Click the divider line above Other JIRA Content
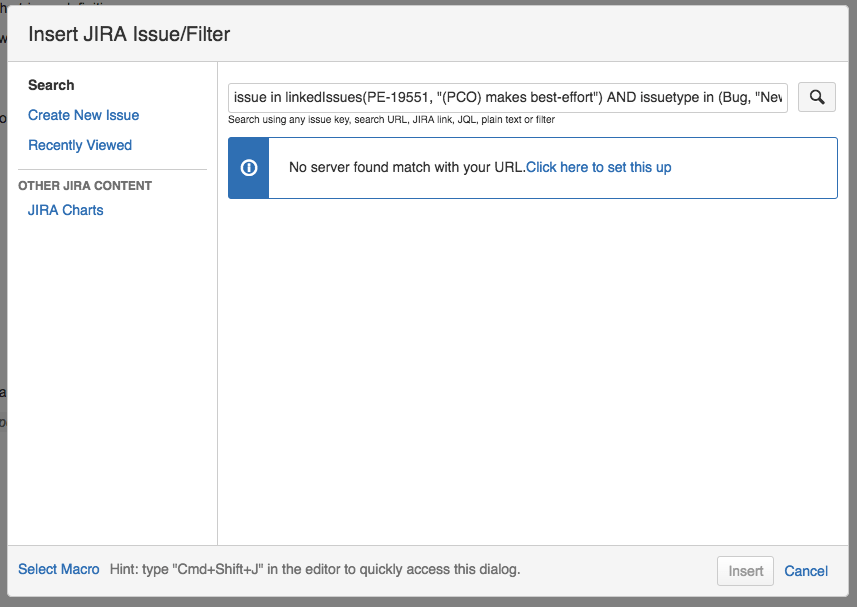857x607 pixels. click(x=113, y=169)
